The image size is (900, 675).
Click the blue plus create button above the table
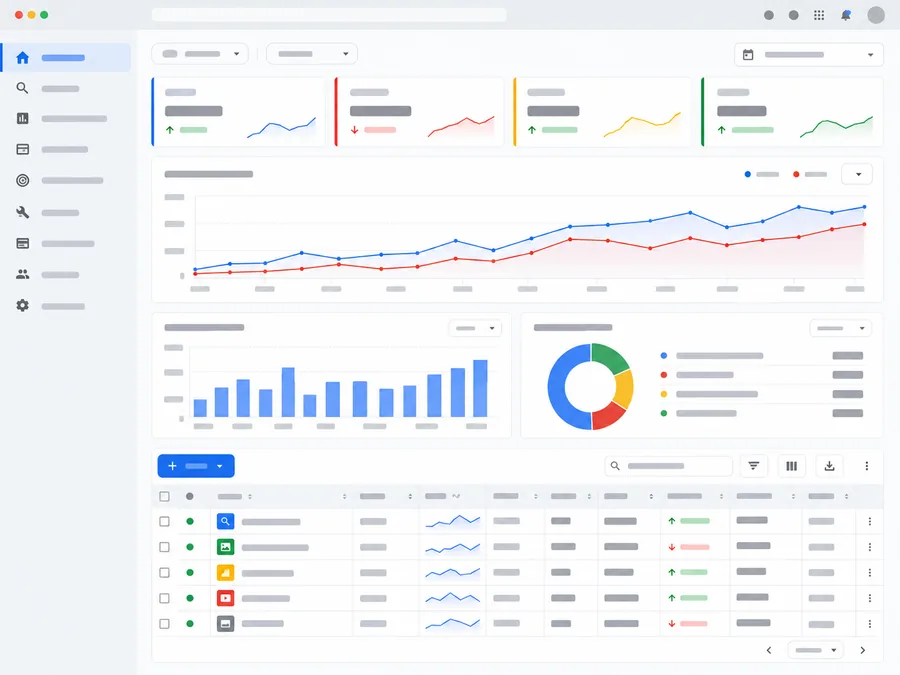click(x=196, y=466)
